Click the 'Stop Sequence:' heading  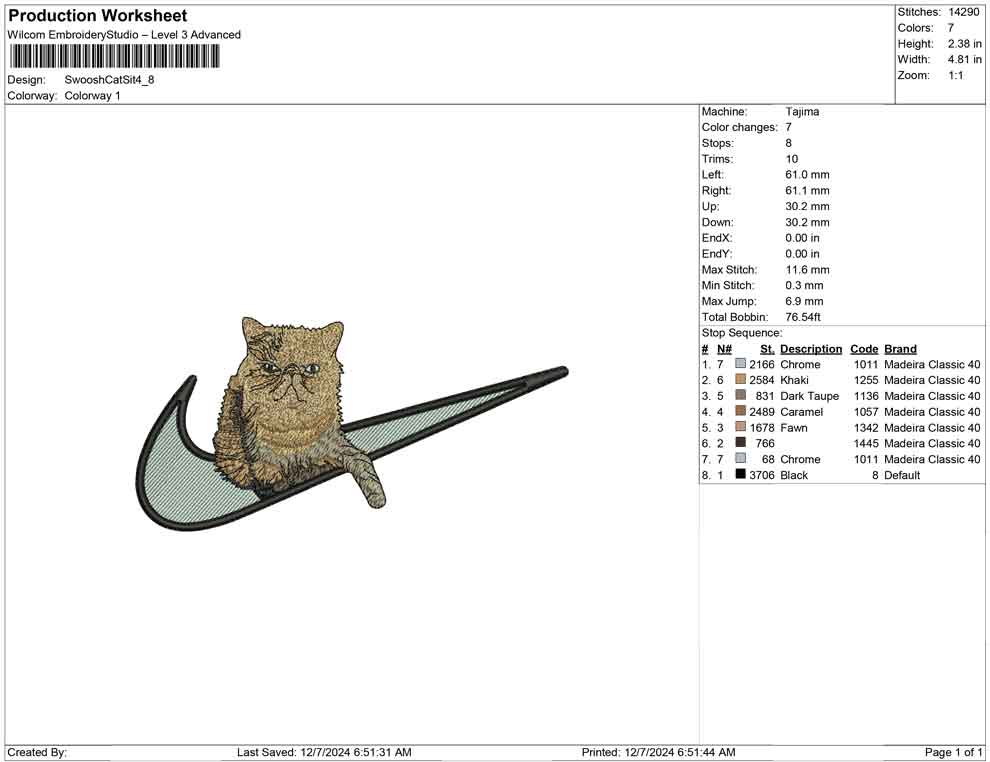[x=742, y=333]
